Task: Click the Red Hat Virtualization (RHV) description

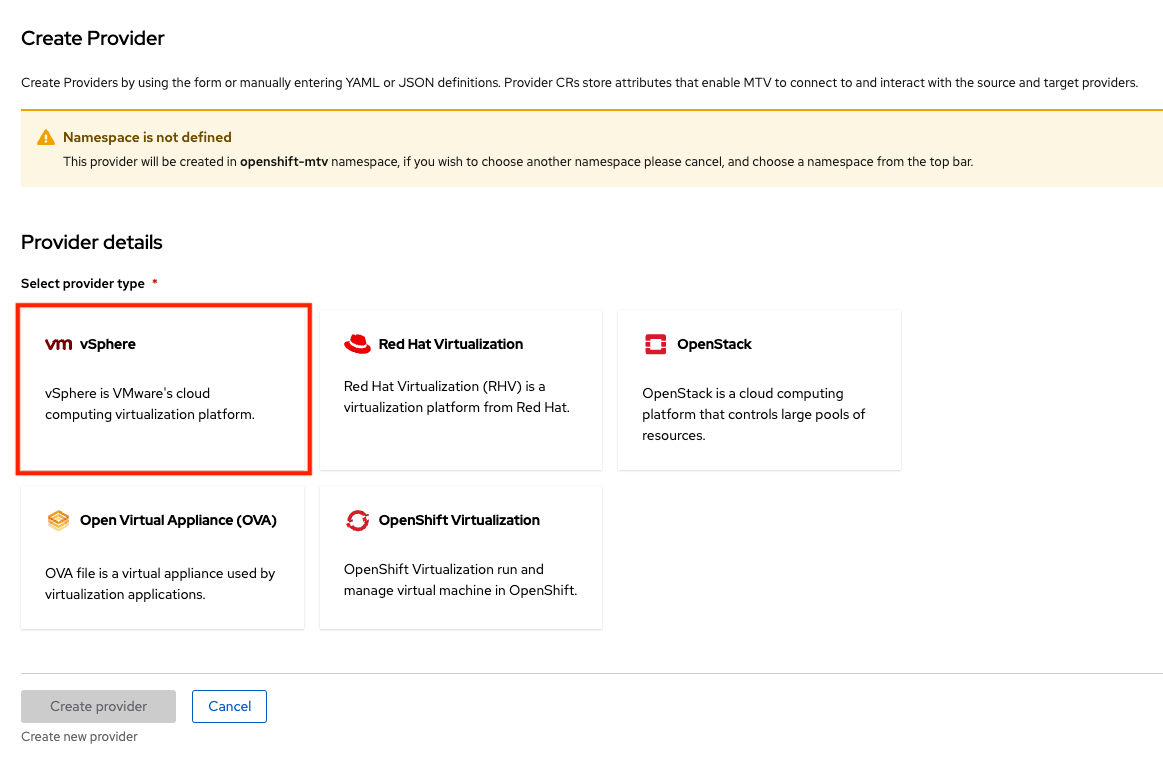Action: (x=457, y=397)
